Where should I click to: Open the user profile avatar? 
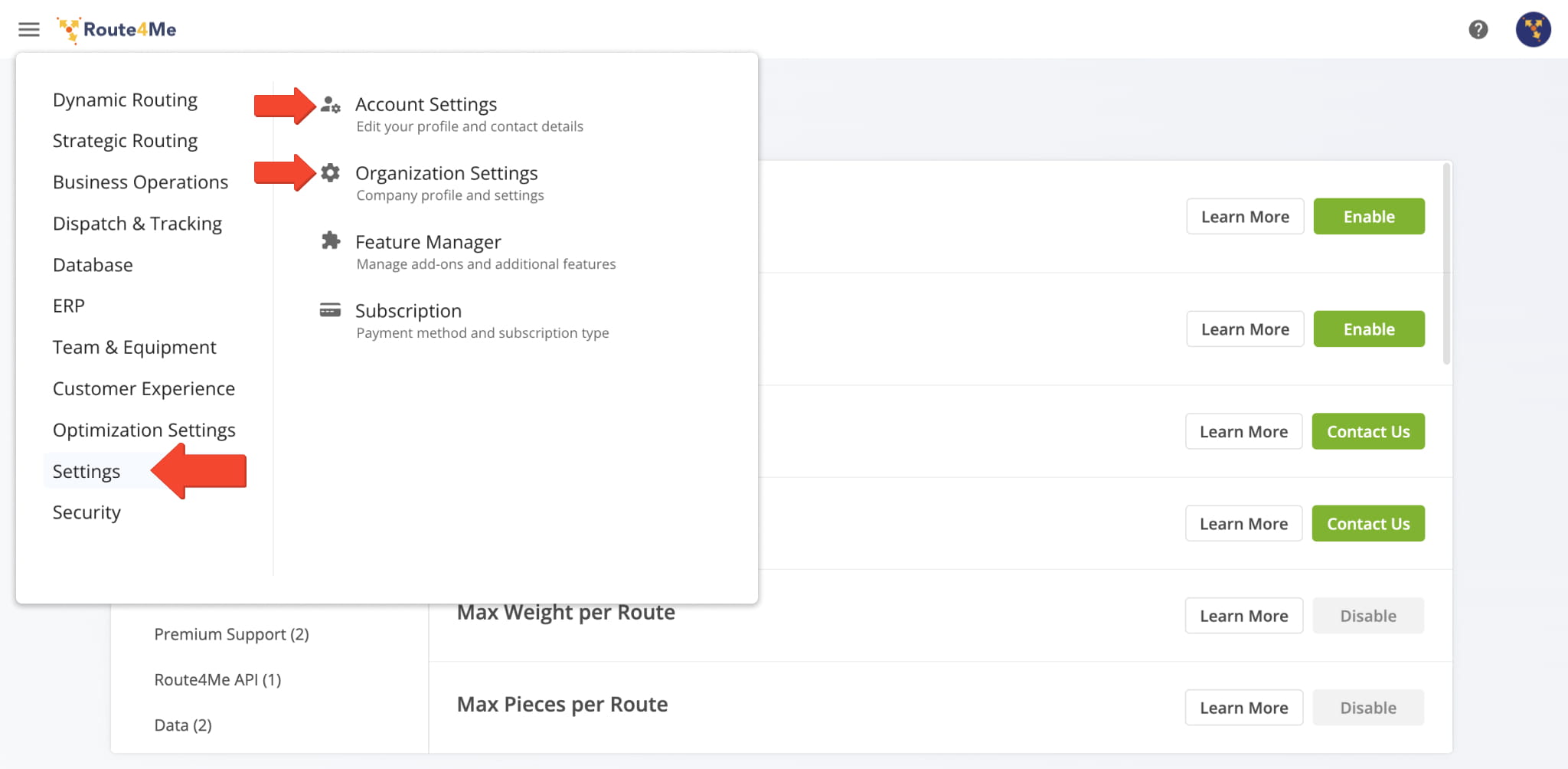pyautogui.click(x=1533, y=30)
